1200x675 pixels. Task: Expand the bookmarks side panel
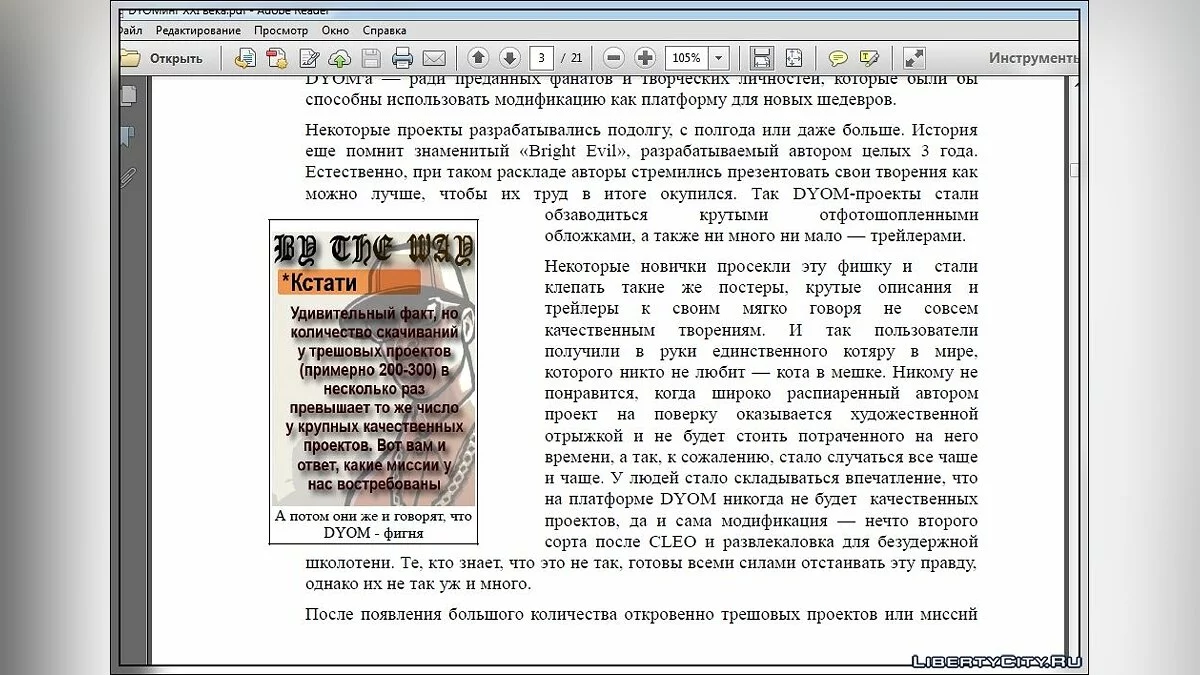(x=128, y=136)
